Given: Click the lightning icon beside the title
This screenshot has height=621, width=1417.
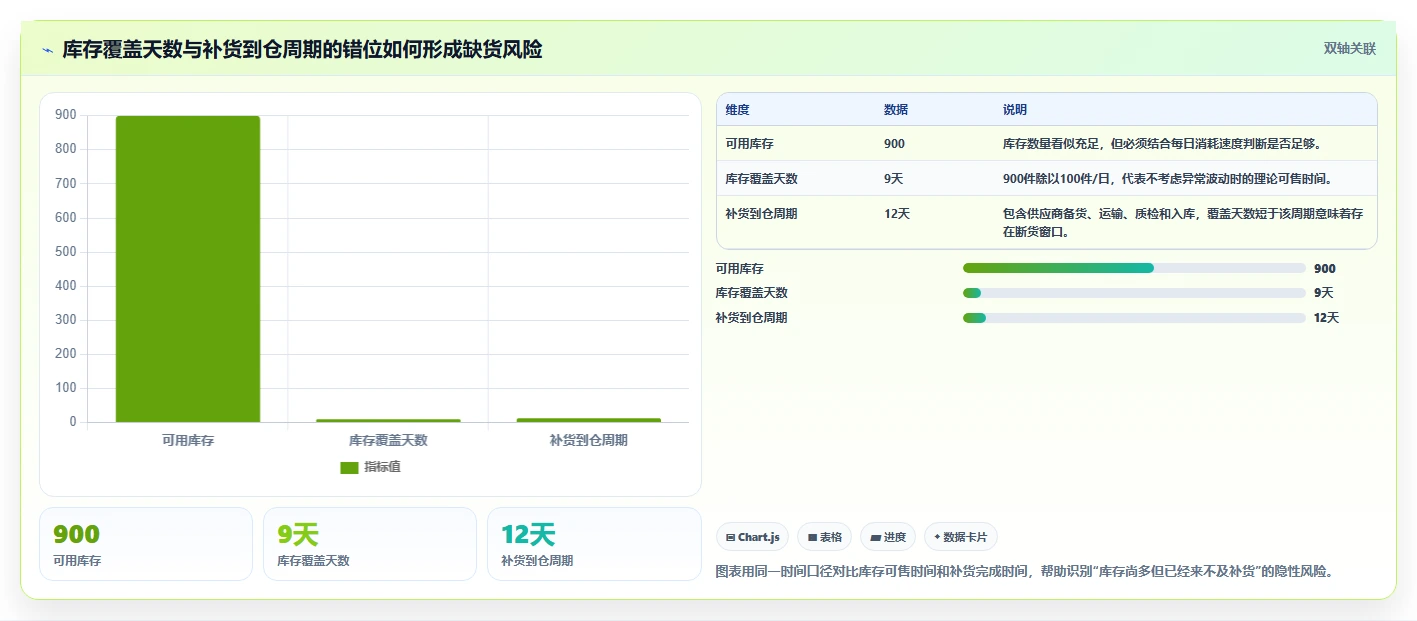Looking at the screenshot, I should pyautogui.click(x=47, y=49).
